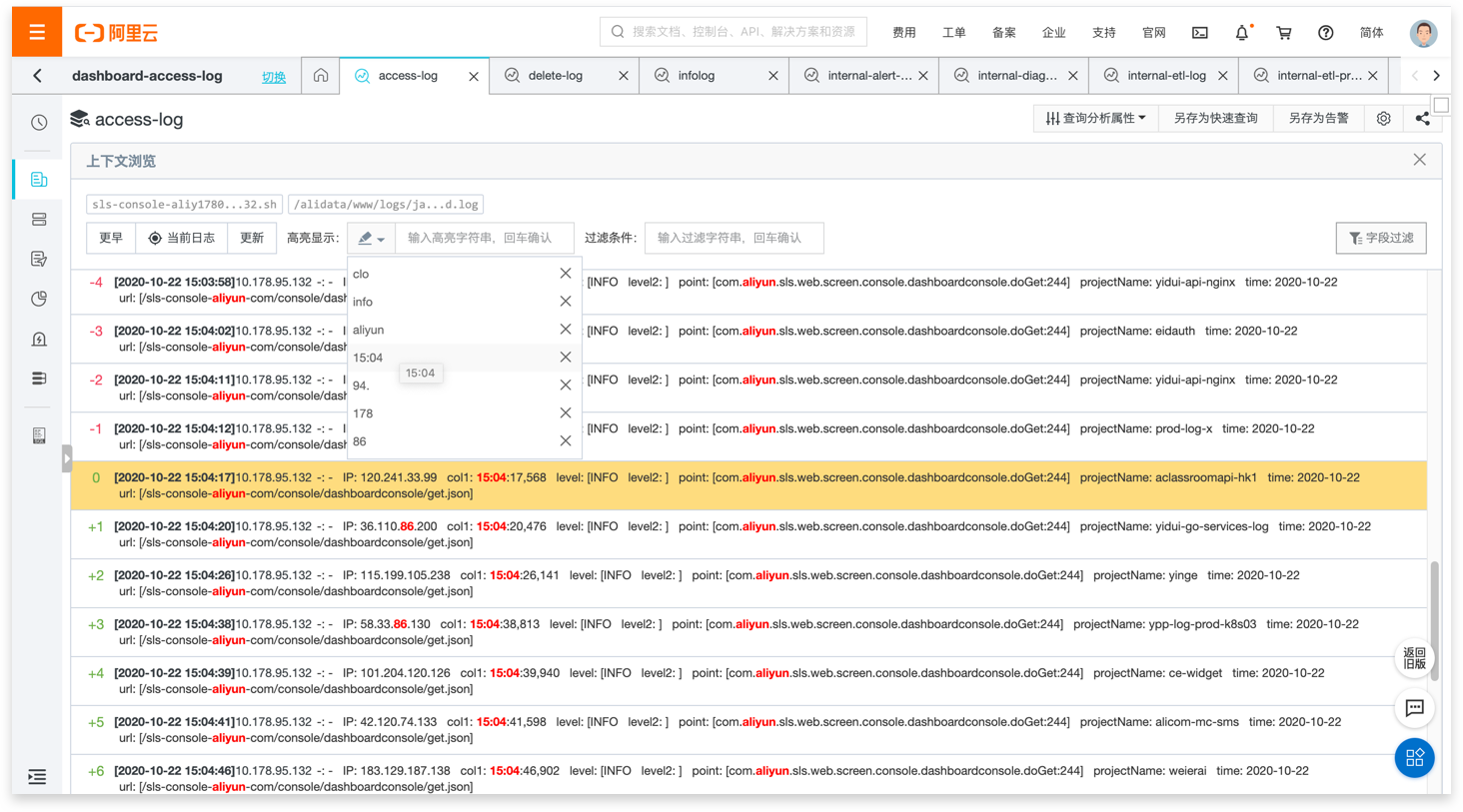1463x812 pixels.
Task: Open the settings gear for access-log
Action: pos(1384,119)
